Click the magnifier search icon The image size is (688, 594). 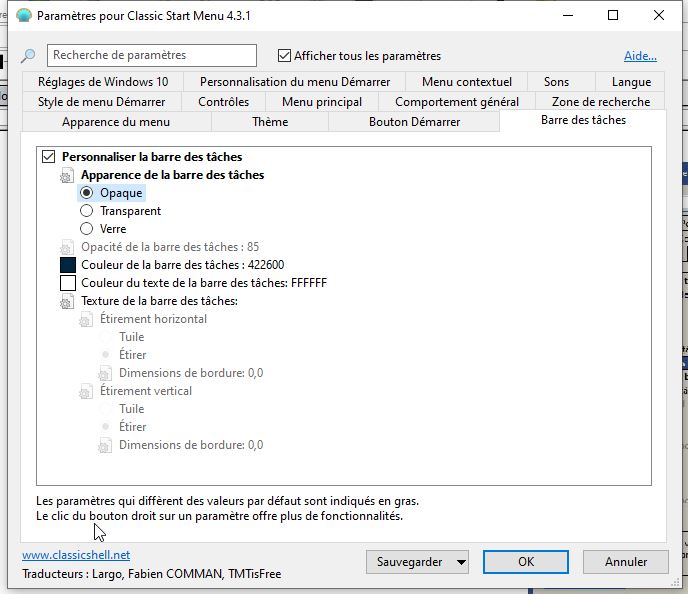[29, 56]
